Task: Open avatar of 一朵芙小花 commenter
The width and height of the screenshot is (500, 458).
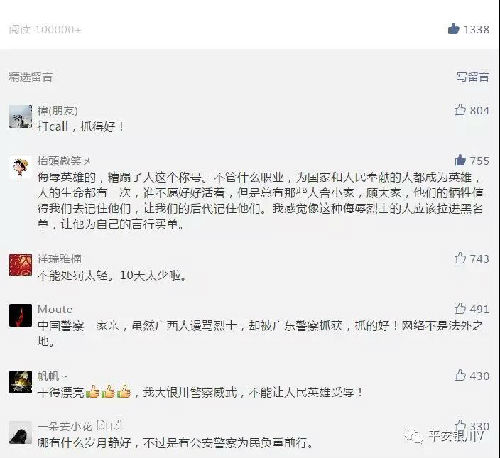Action: pos(20,432)
